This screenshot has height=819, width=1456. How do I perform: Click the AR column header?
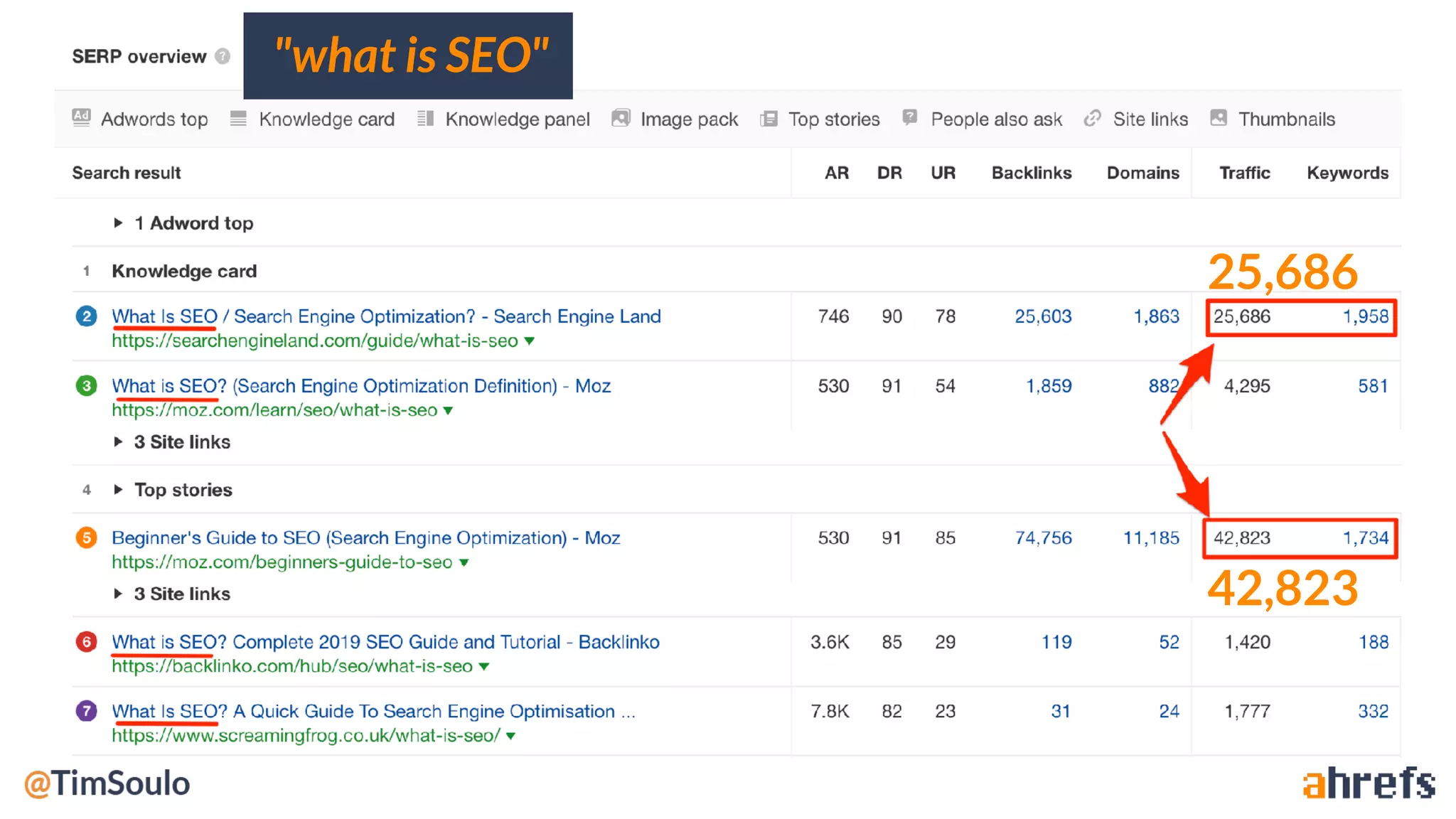pos(837,173)
